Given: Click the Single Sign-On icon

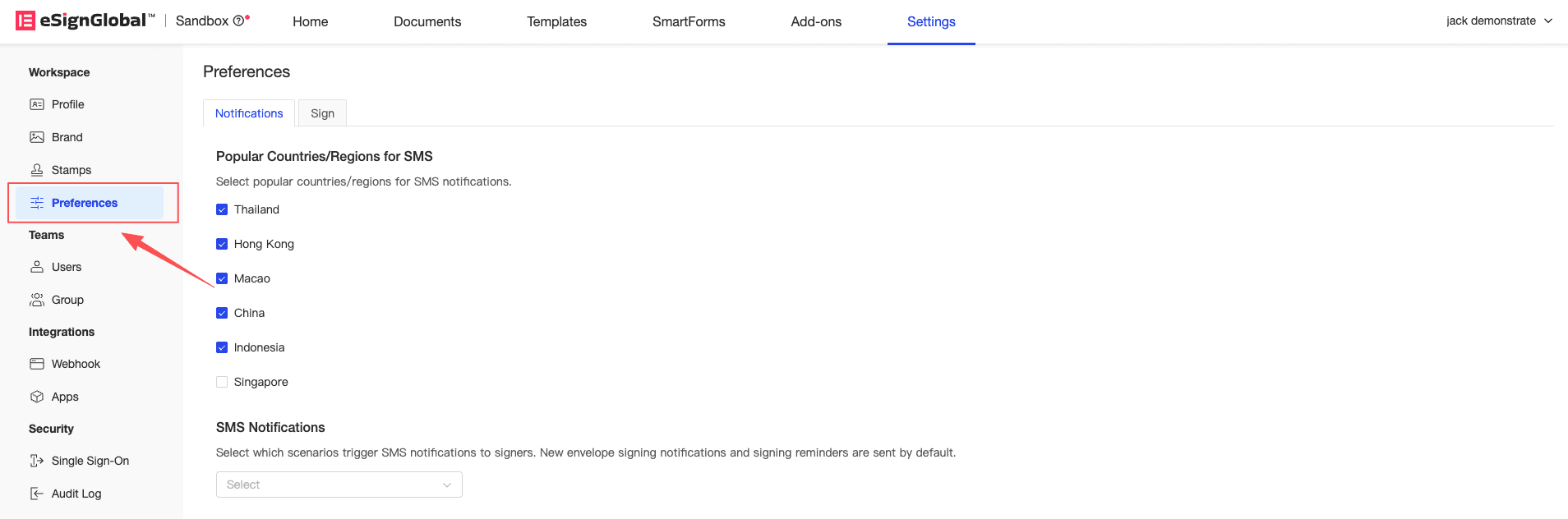Looking at the screenshot, I should (37, 461).
